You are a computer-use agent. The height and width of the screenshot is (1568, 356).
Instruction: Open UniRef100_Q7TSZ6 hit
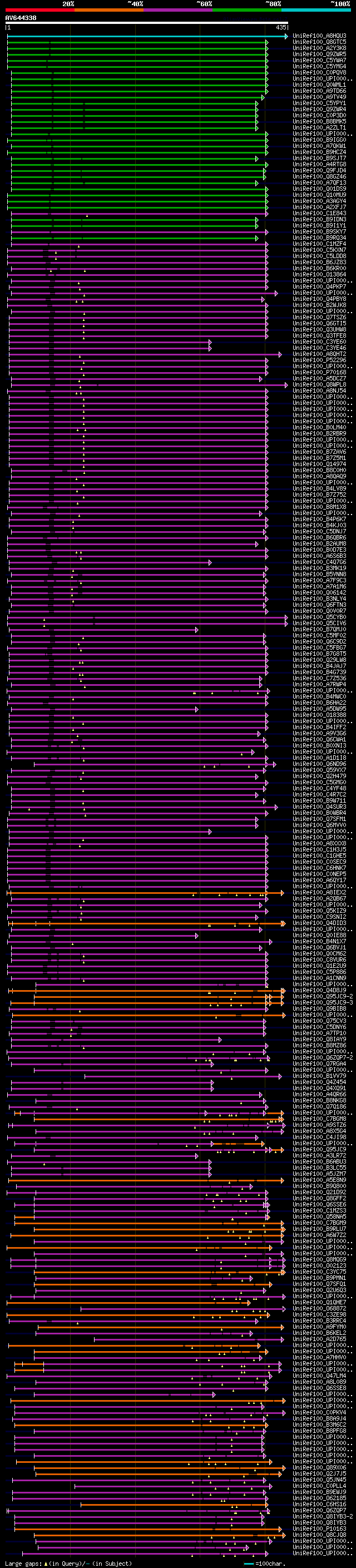319,317
